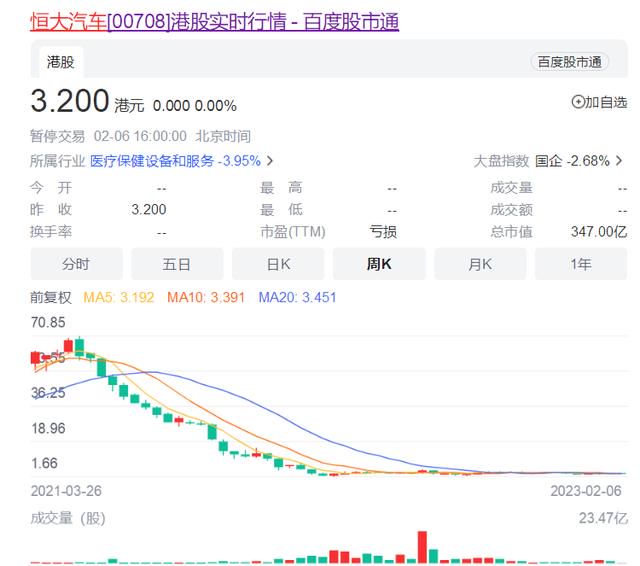Click the MA10: 3.391 indicator
640x566 pixels.
coord(206,297)
